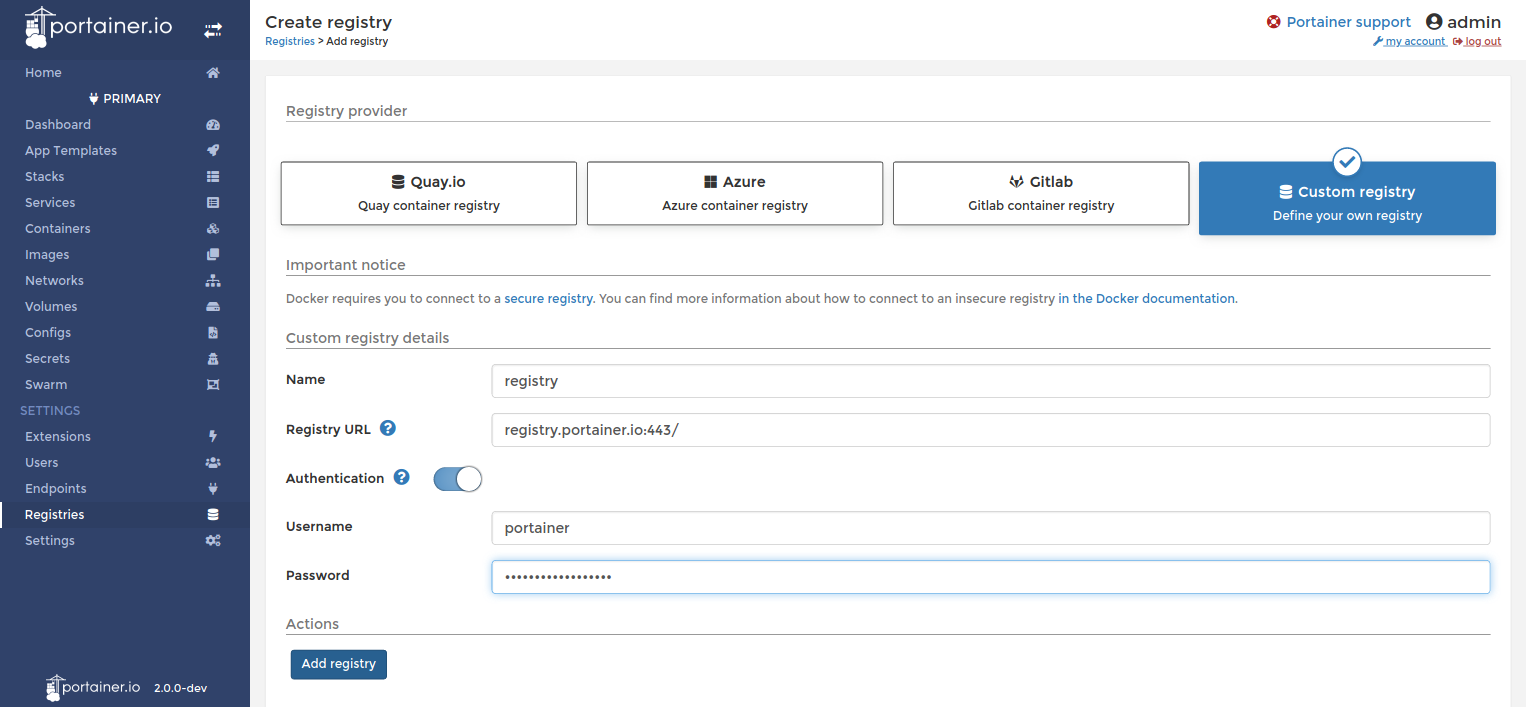Select the Quay.io registry provider
This screenshot has height=707, width=1526.
coord(429,194)
